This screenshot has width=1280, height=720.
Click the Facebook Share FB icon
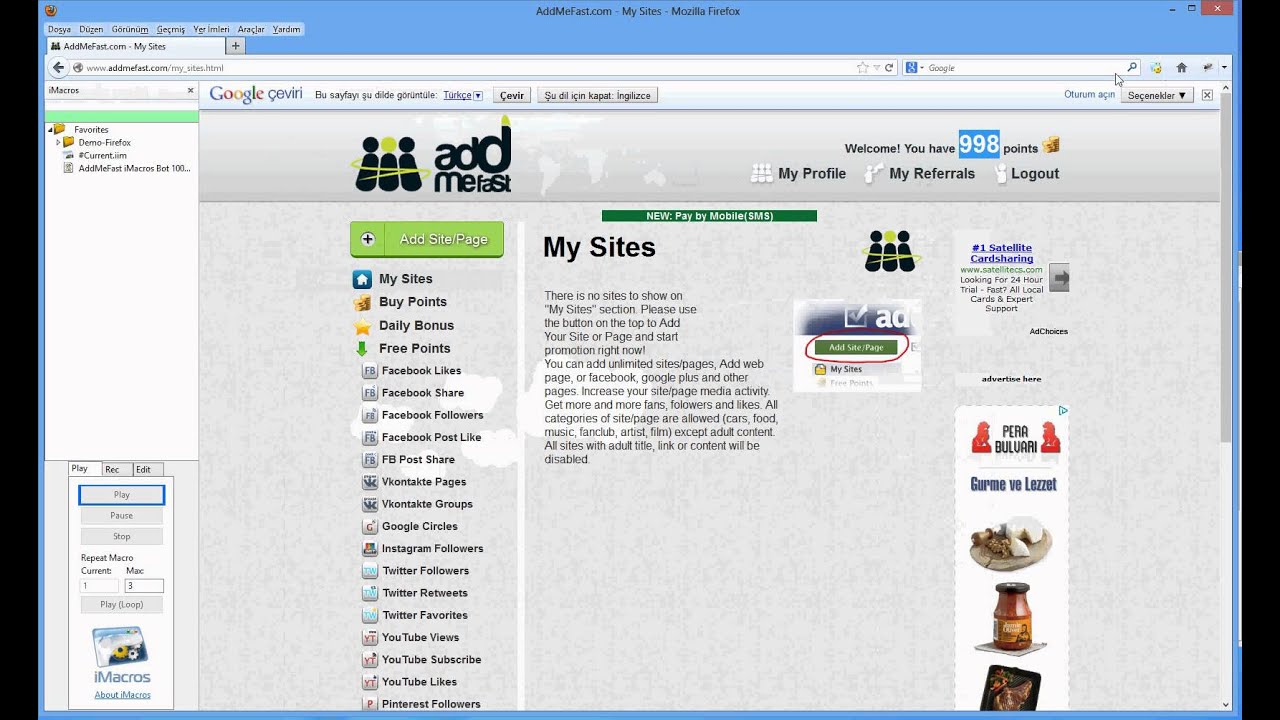pyautogui.click(x=370, y=393)
